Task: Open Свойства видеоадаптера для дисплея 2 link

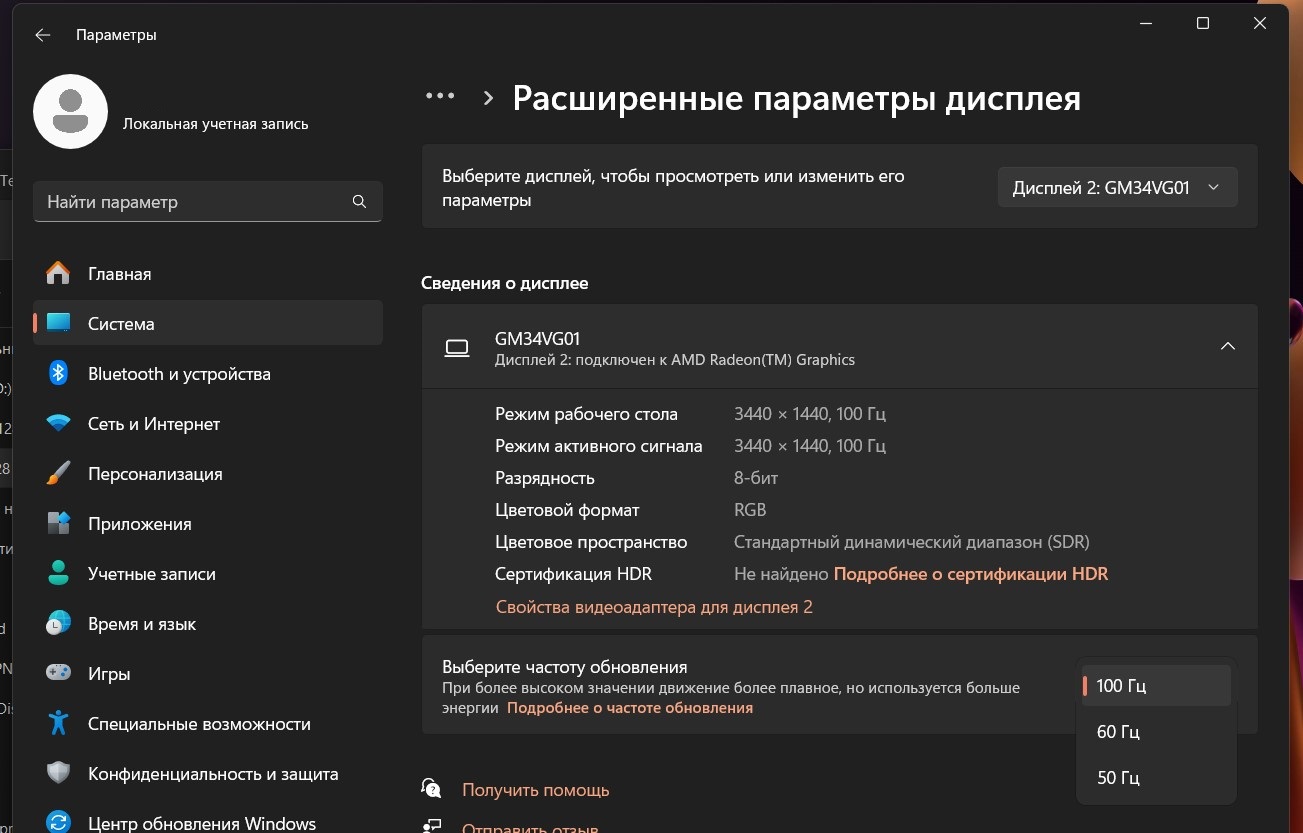Action: pyautogui.click(x=654, y=607)
